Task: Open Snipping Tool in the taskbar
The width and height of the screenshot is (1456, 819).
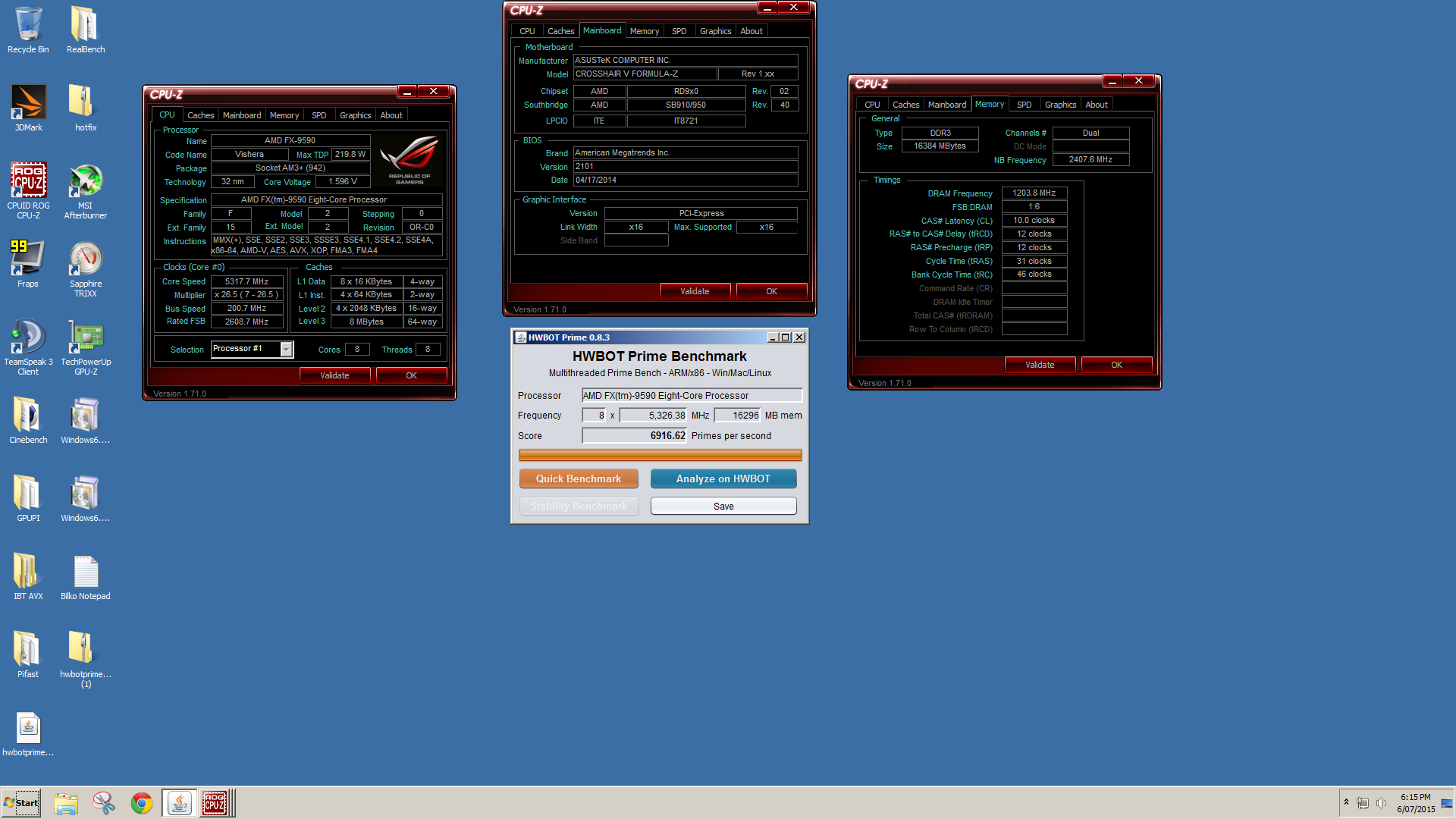Action: pos(104,803)
